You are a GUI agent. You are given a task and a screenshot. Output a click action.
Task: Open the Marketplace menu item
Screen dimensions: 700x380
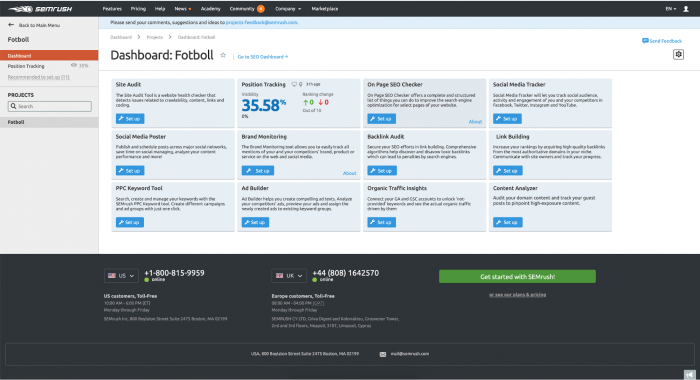pyautogui.click(x=325, y=9)
